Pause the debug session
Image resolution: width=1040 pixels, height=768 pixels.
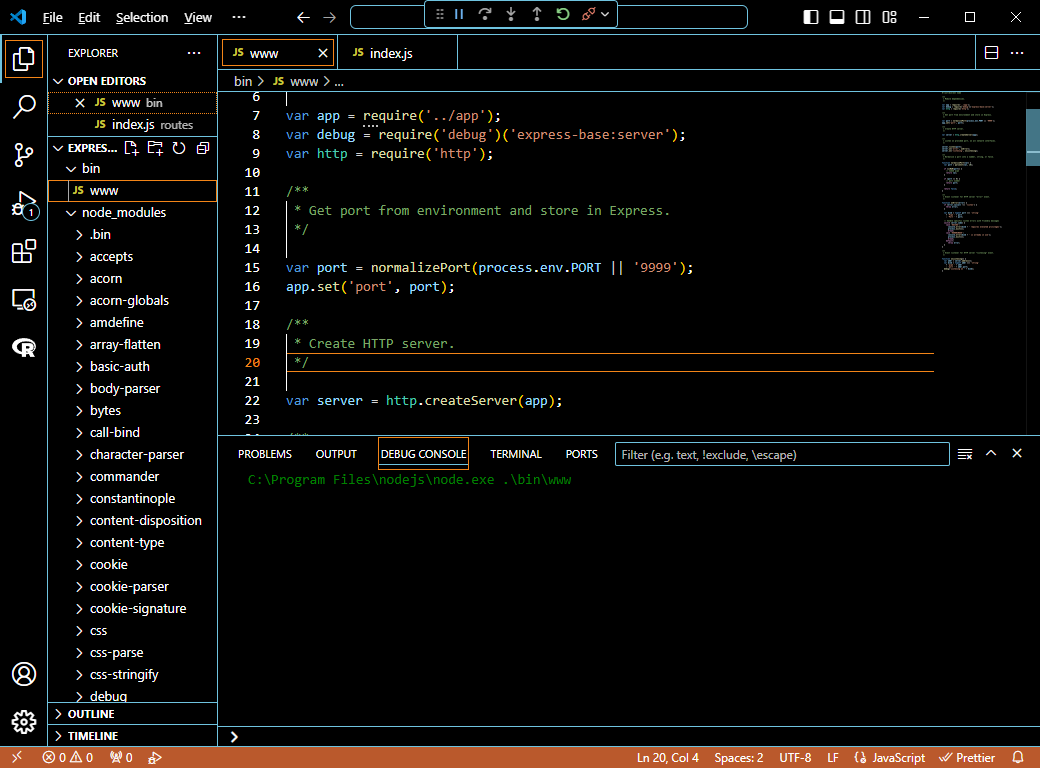pyautogui.click(x=459, y=14)
